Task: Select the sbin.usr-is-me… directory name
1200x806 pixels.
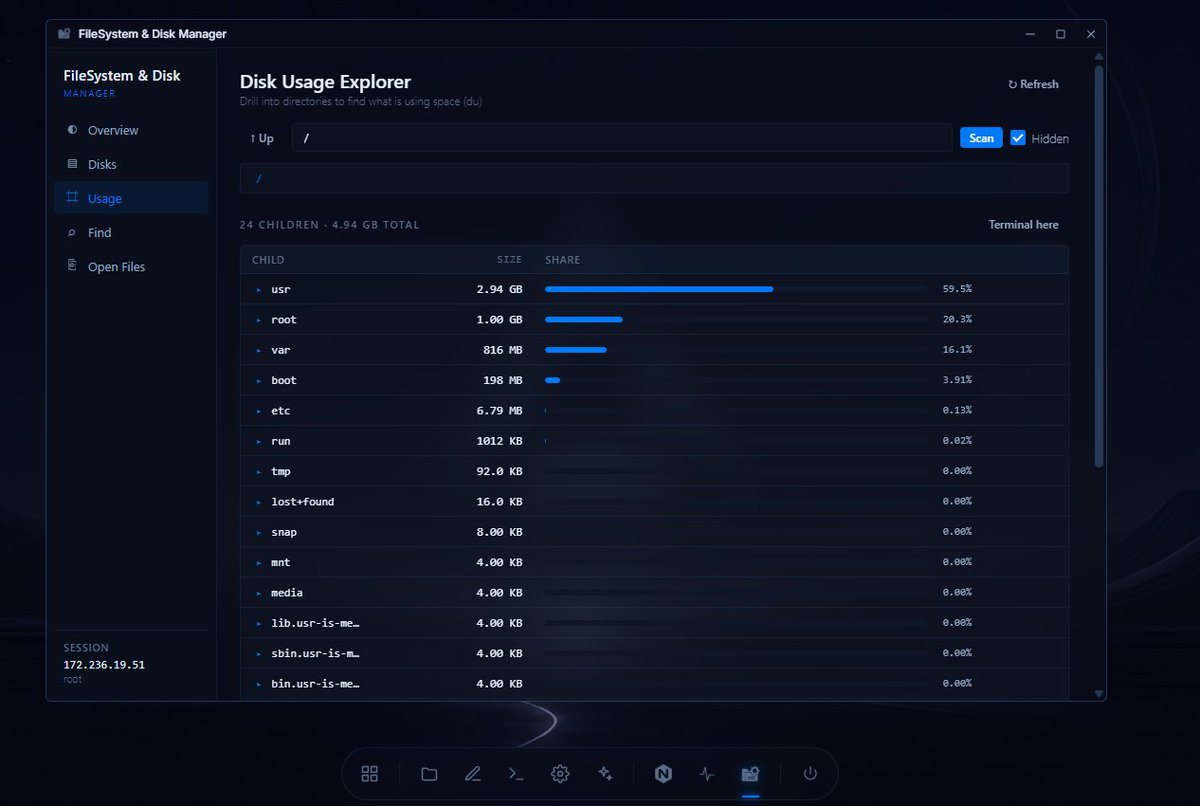Action: 315,653
